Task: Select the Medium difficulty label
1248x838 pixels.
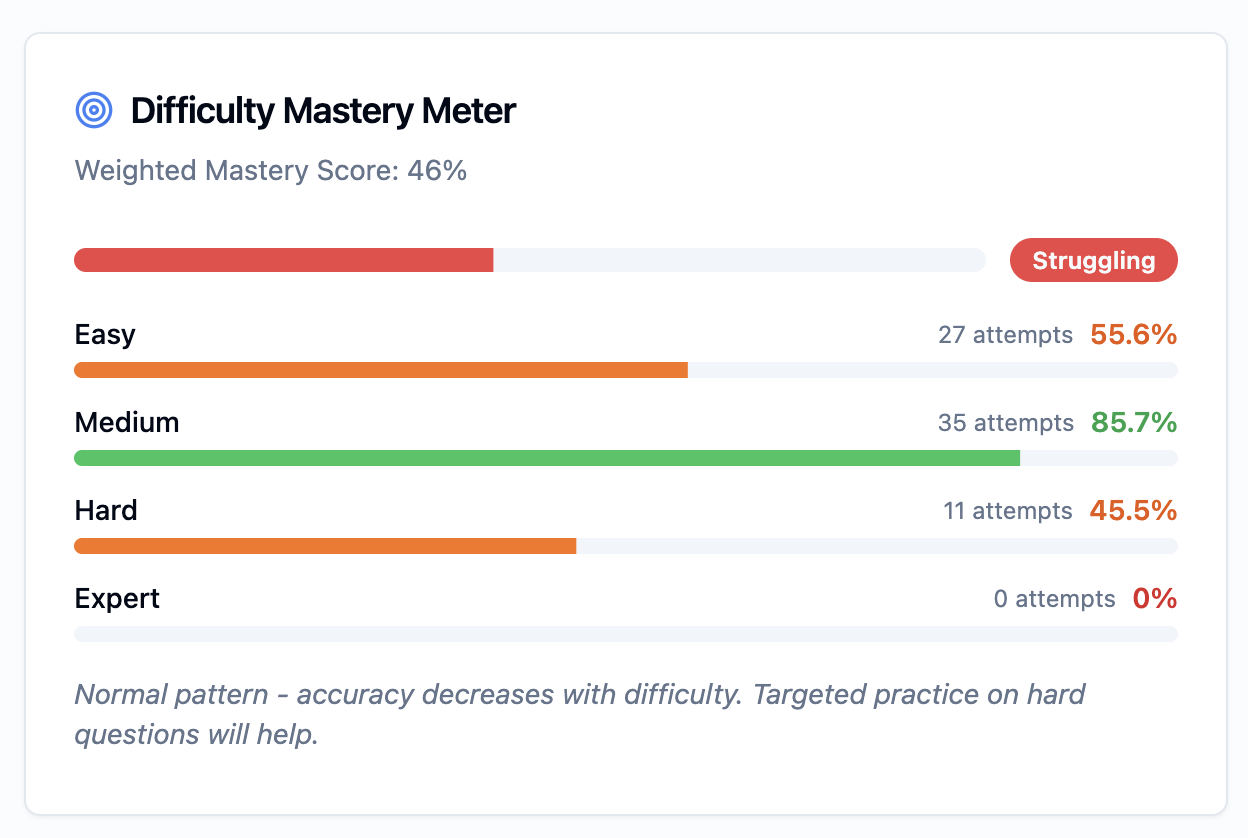Action: pos(127,422)
